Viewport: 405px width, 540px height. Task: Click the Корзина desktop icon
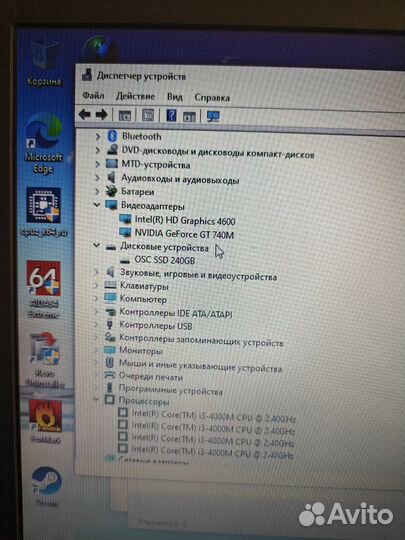(44, 63)
